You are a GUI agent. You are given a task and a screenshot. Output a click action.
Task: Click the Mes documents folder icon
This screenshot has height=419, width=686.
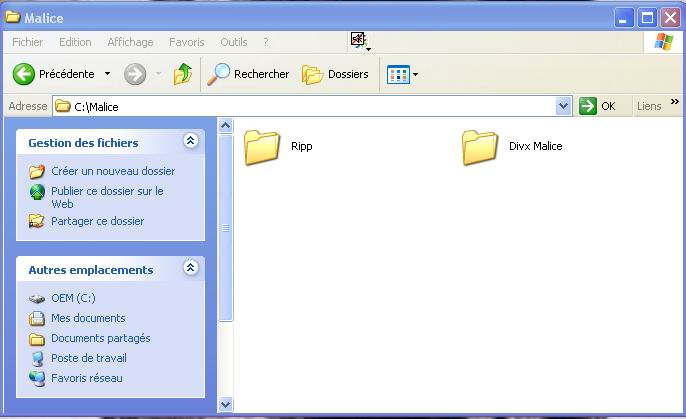point(37,318)
